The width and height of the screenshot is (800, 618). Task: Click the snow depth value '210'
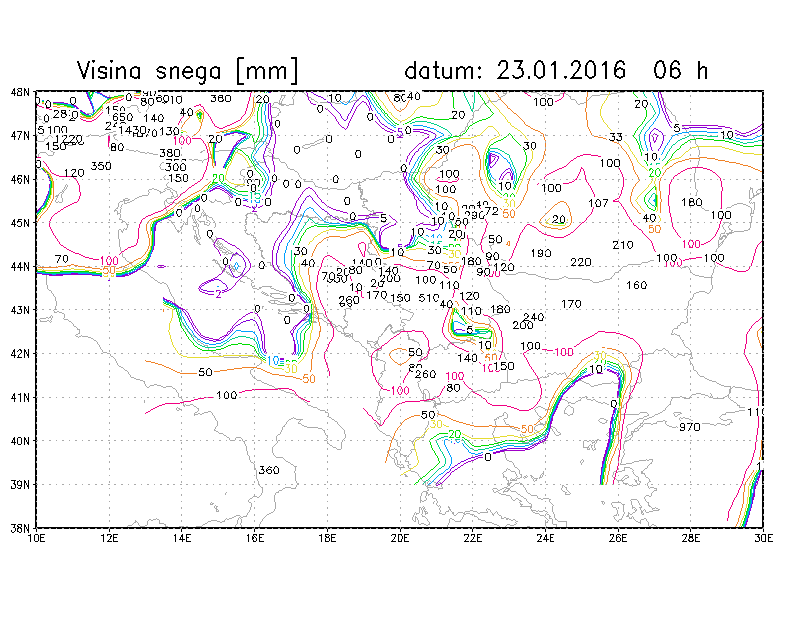623,245
